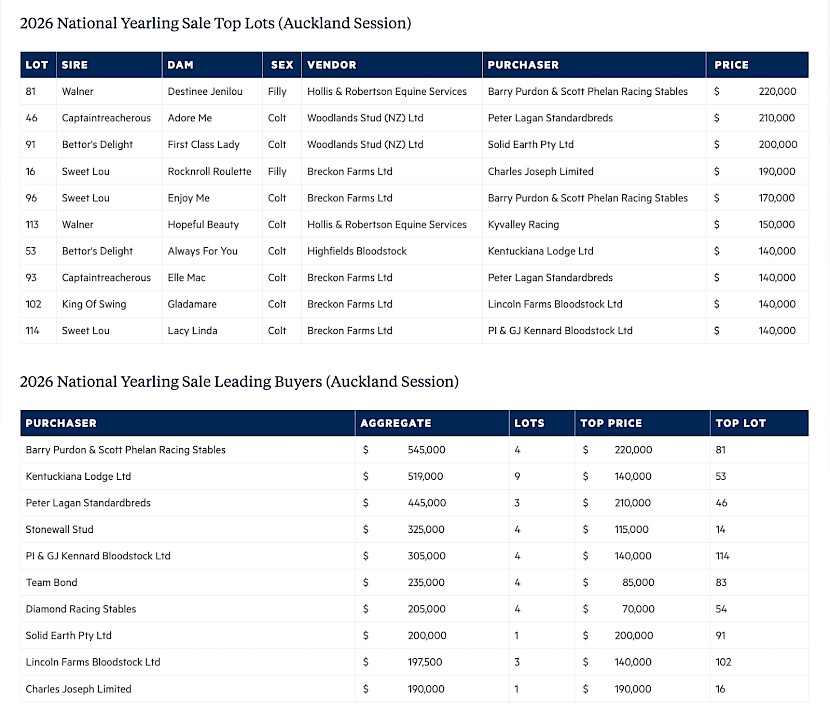The height and width of the screenshot is (724, 830).
Task: Select the 197,500 aggregate amount
Action: 426,662
